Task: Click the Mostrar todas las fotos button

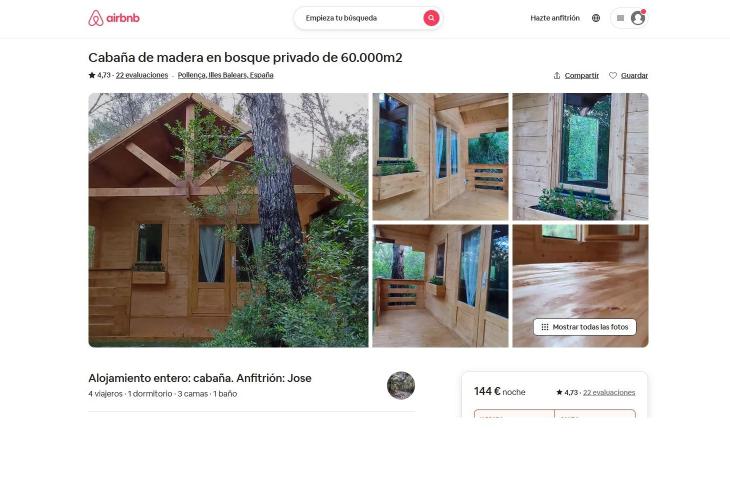Action: point(585,327)
